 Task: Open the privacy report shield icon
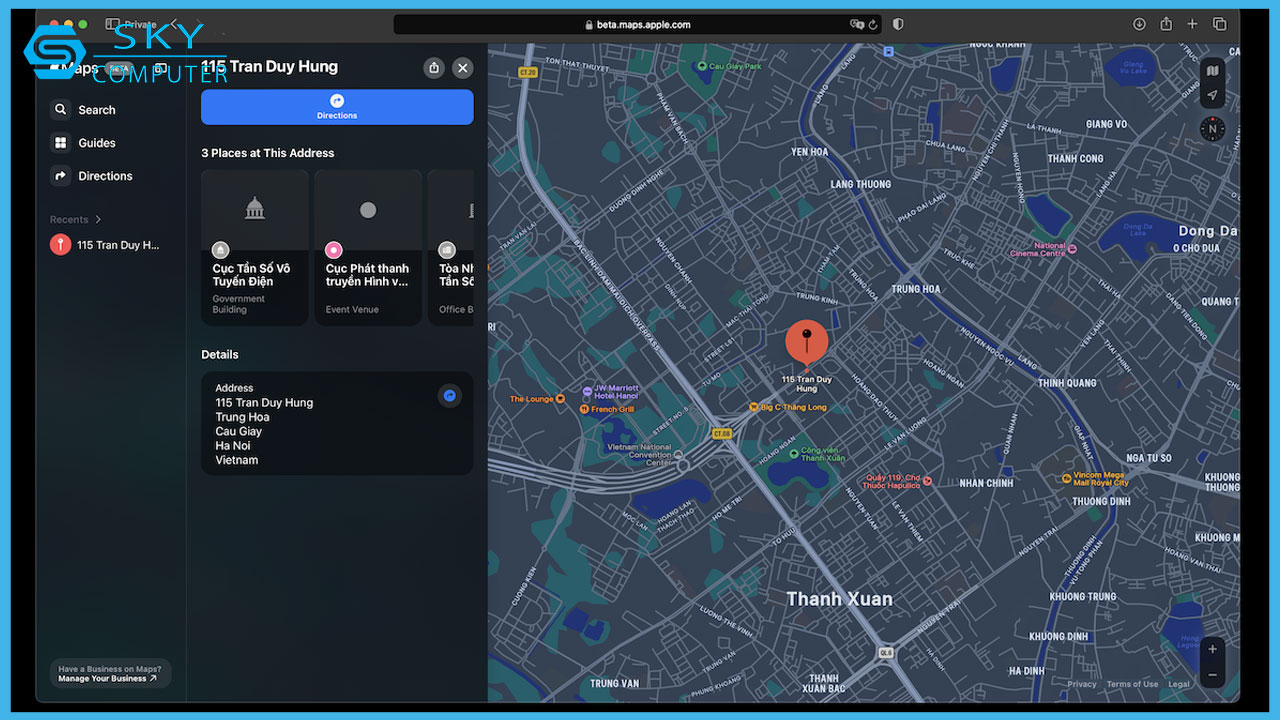[x=898, y=25]
